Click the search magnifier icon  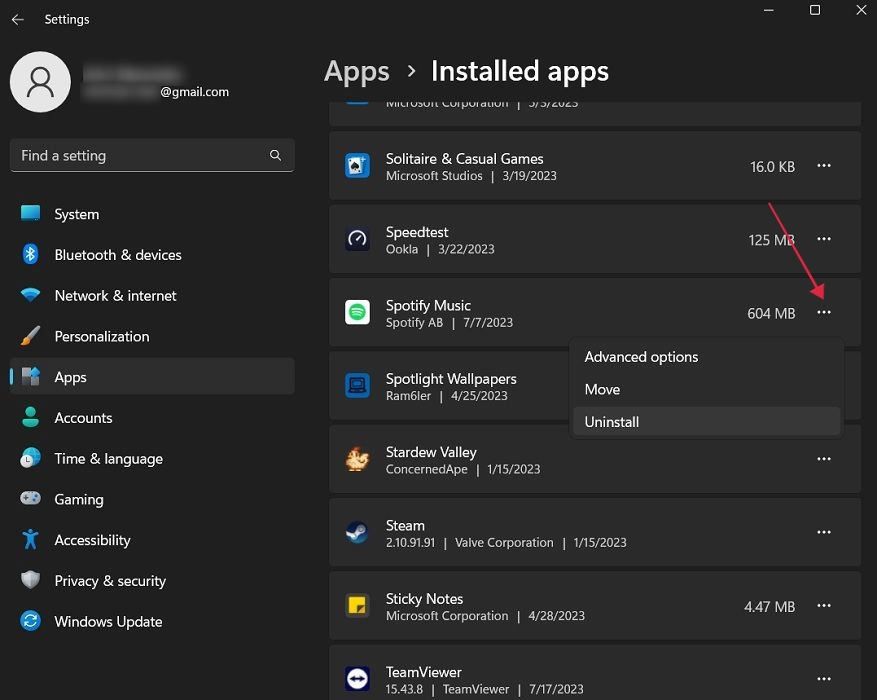[x=275, y=156]
